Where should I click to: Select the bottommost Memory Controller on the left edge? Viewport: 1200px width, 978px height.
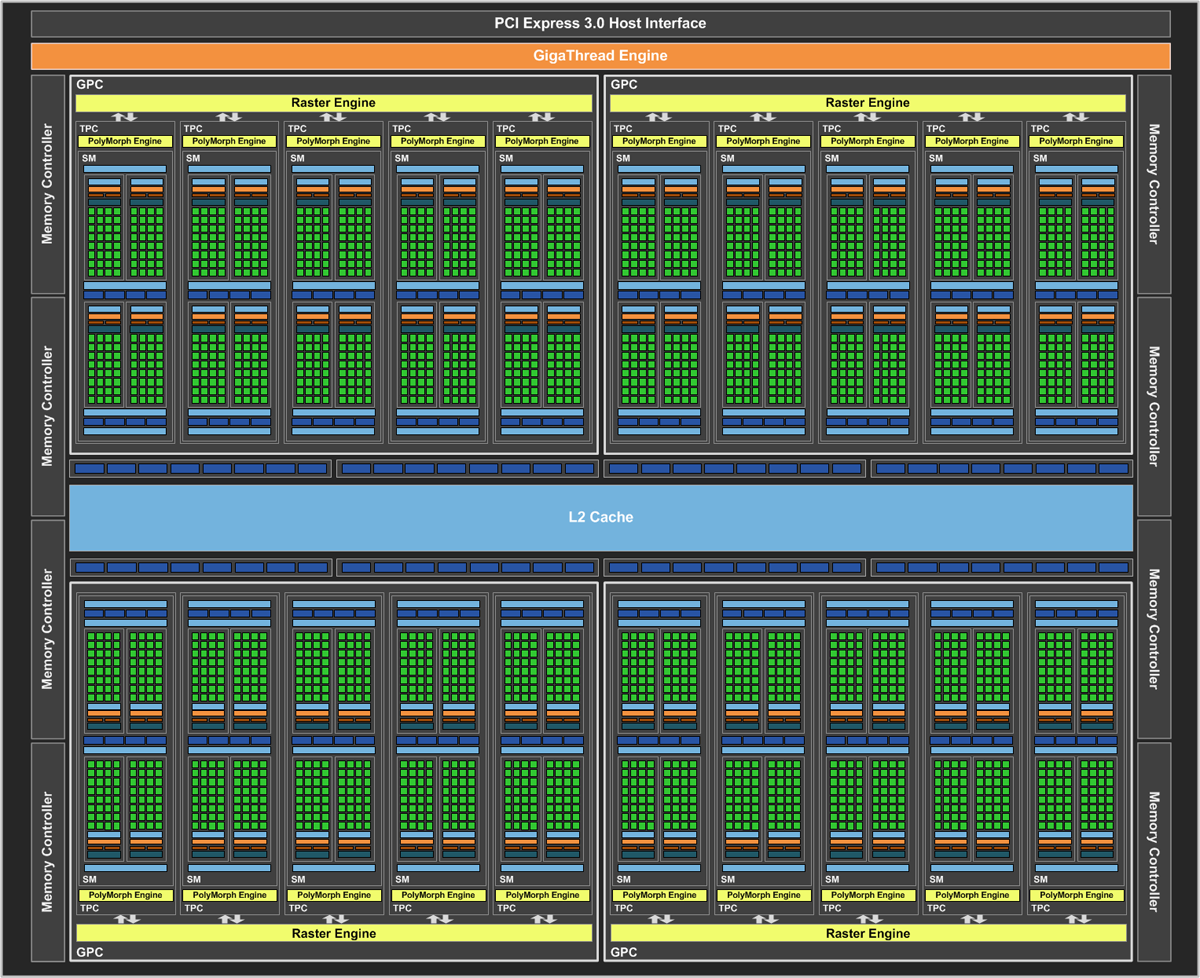(47, 852)
